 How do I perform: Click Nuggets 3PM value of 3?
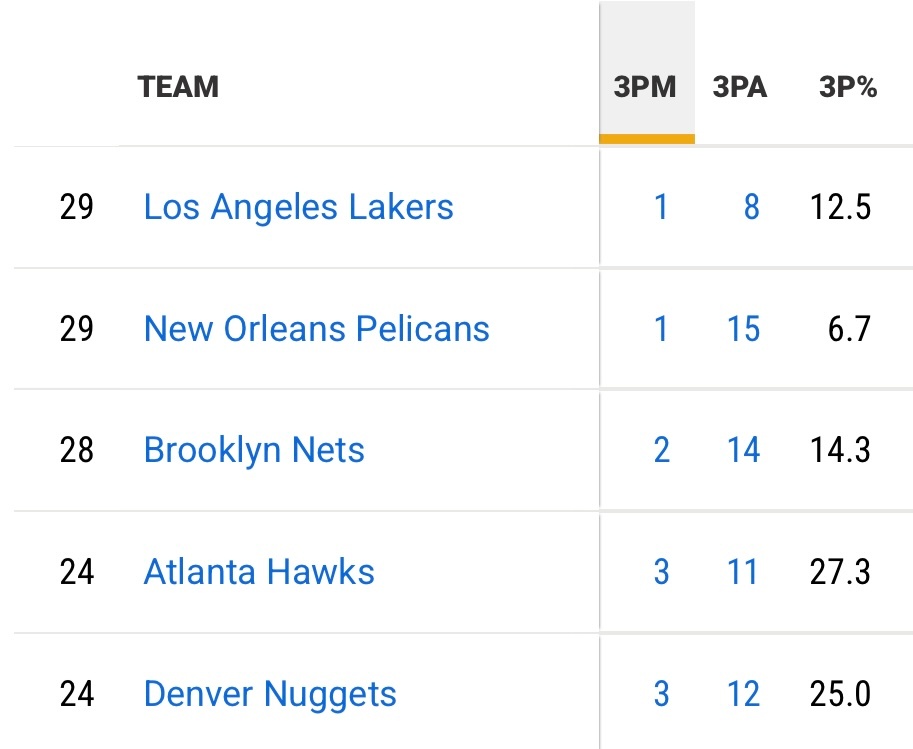point(661,694)
